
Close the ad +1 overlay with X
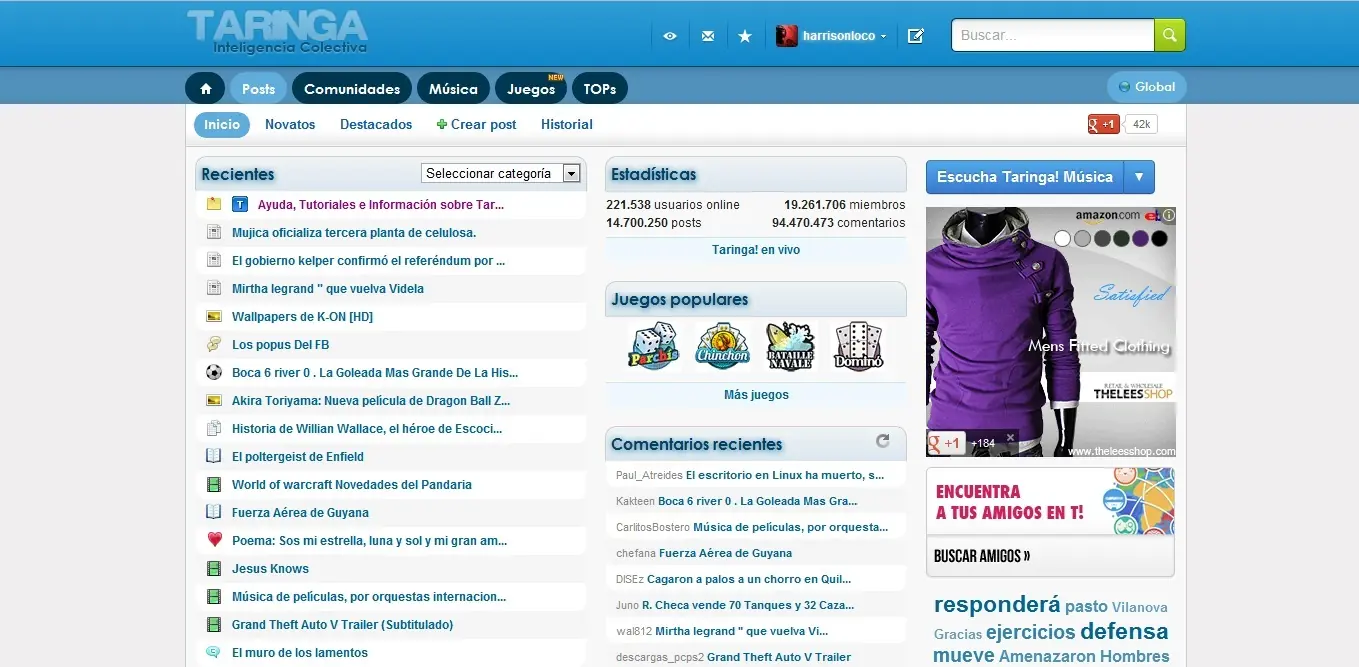[x=1010, y=437]
